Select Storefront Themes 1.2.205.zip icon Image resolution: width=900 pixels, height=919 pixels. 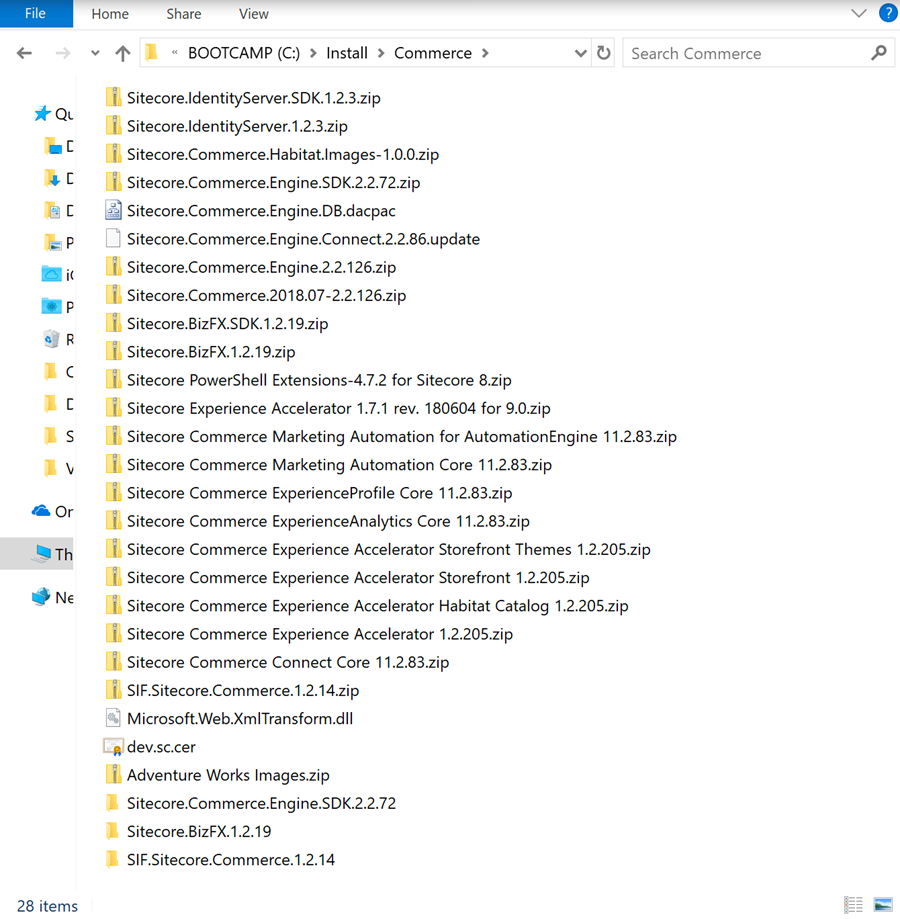pos(113,549)
